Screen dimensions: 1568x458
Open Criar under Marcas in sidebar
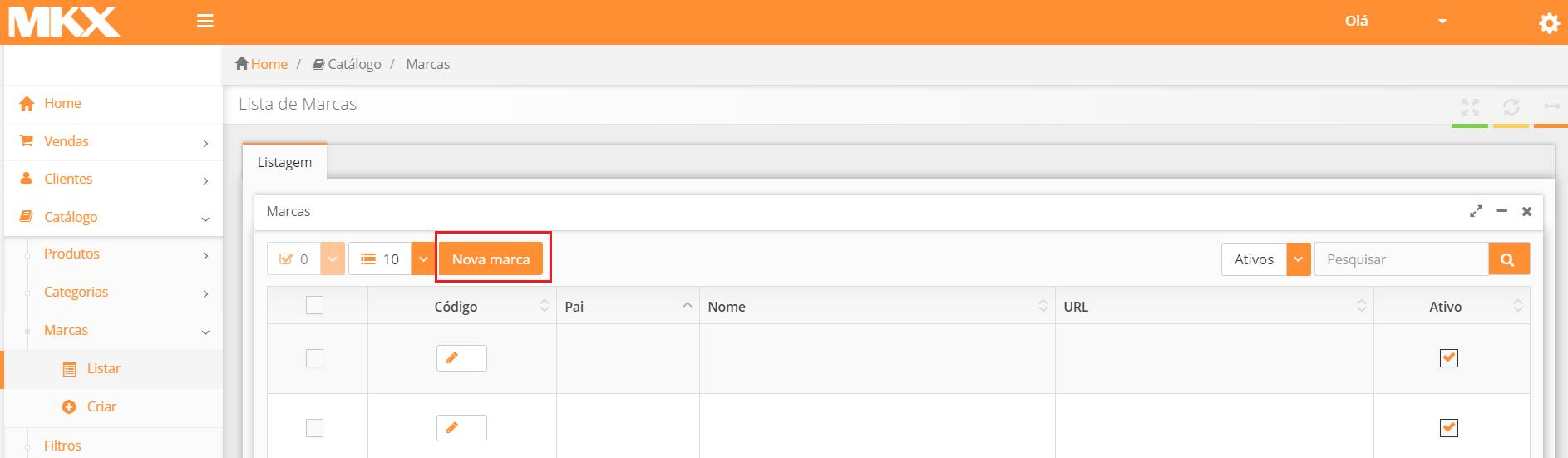pyautogui.click(x=101, y=406)
